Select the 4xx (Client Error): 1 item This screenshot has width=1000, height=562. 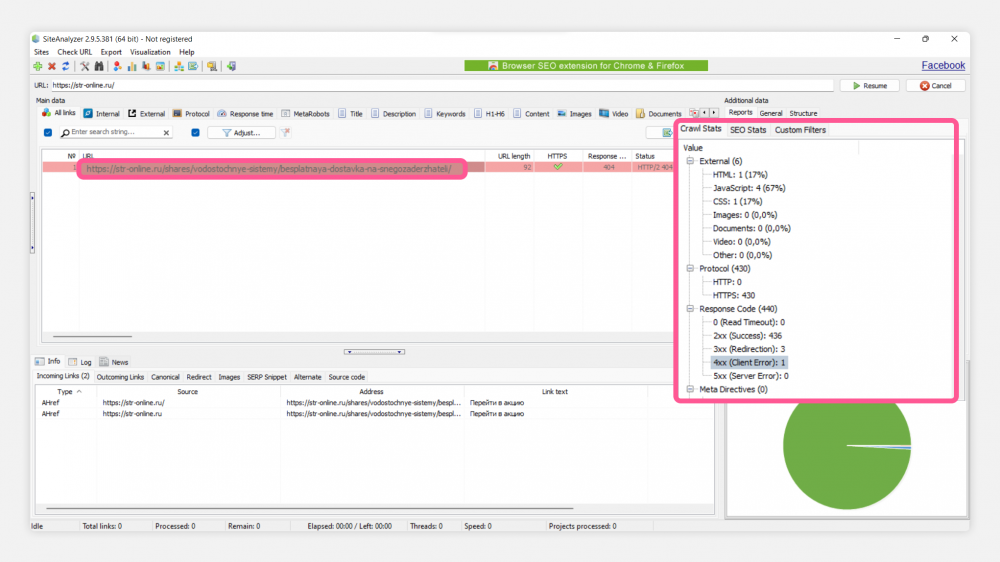point(749,362)
